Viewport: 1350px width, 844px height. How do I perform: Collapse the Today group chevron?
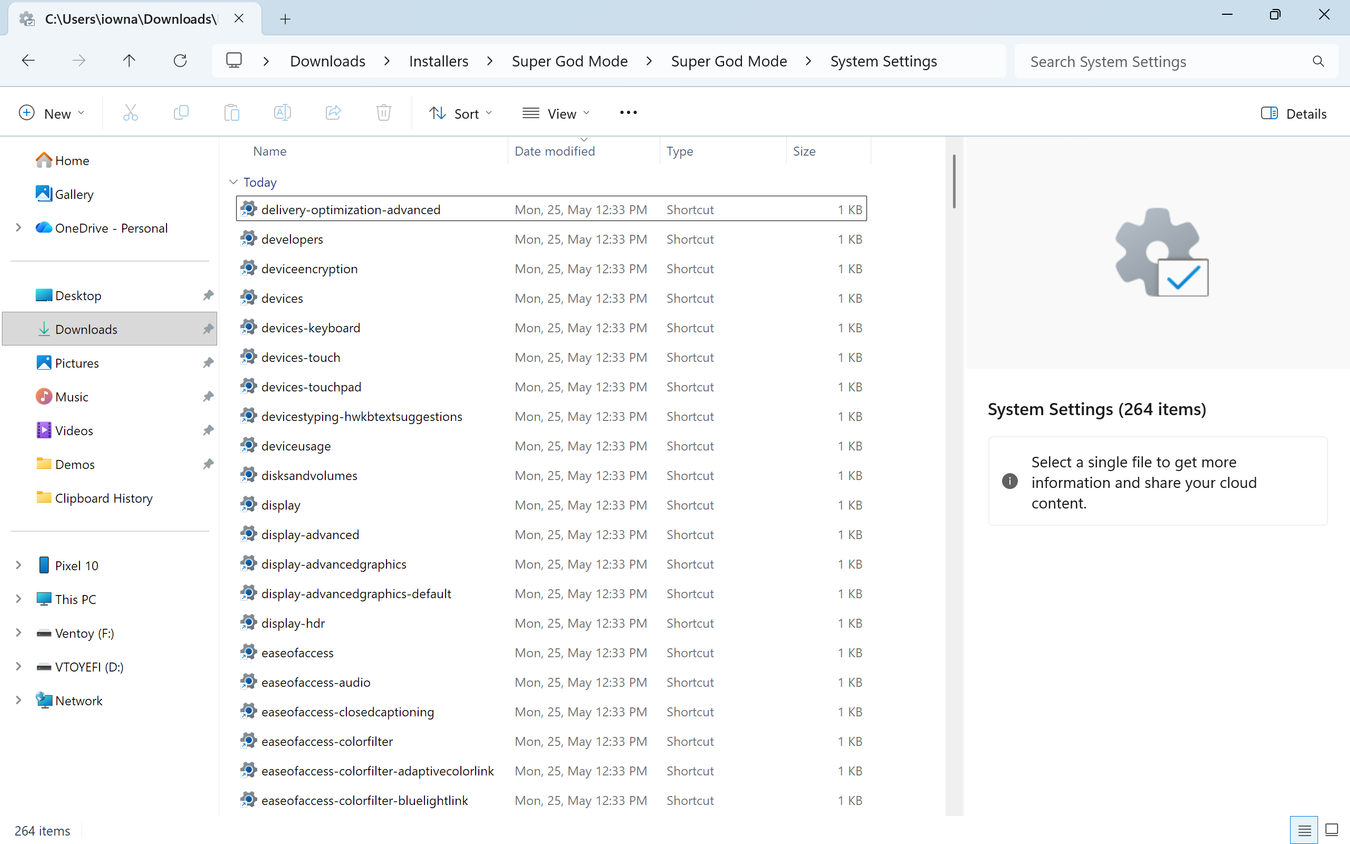point(233,182)
